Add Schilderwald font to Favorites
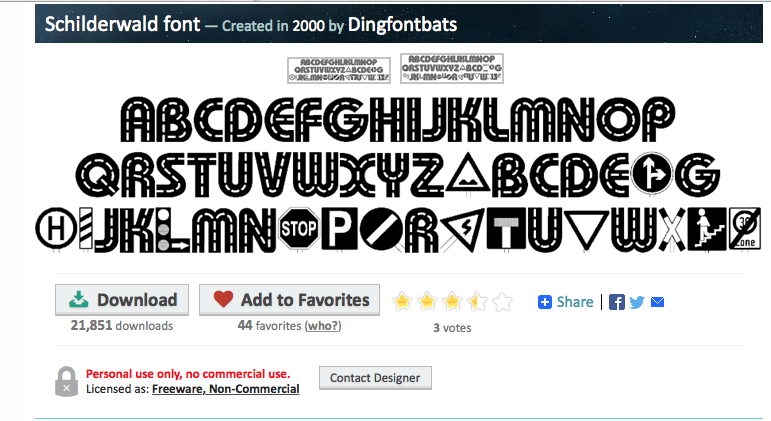Image resolution: width=771 pixels, height=421 pixels. (289, 300)
